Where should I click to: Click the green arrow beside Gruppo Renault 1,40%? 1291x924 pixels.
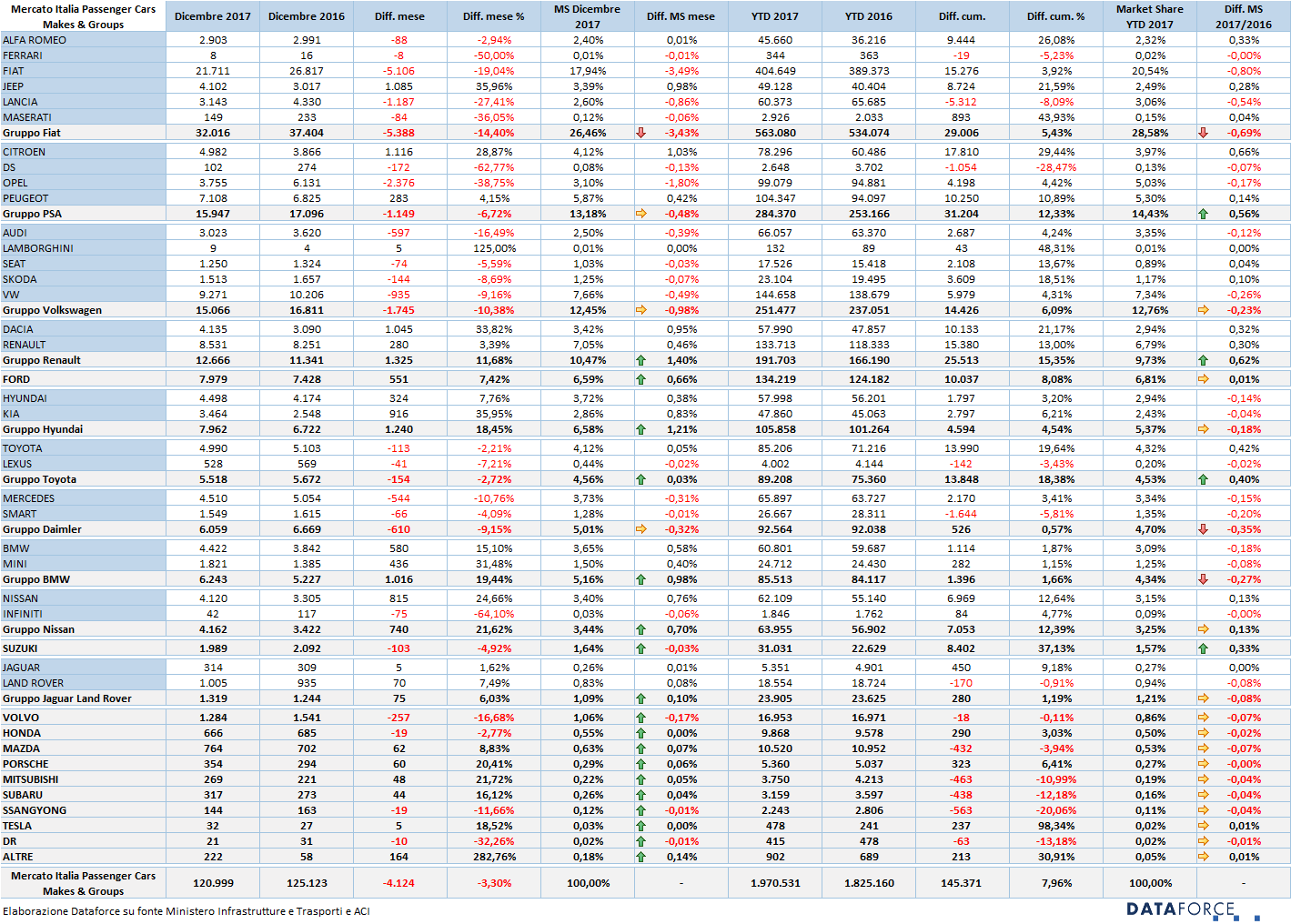tap(640, 360)
